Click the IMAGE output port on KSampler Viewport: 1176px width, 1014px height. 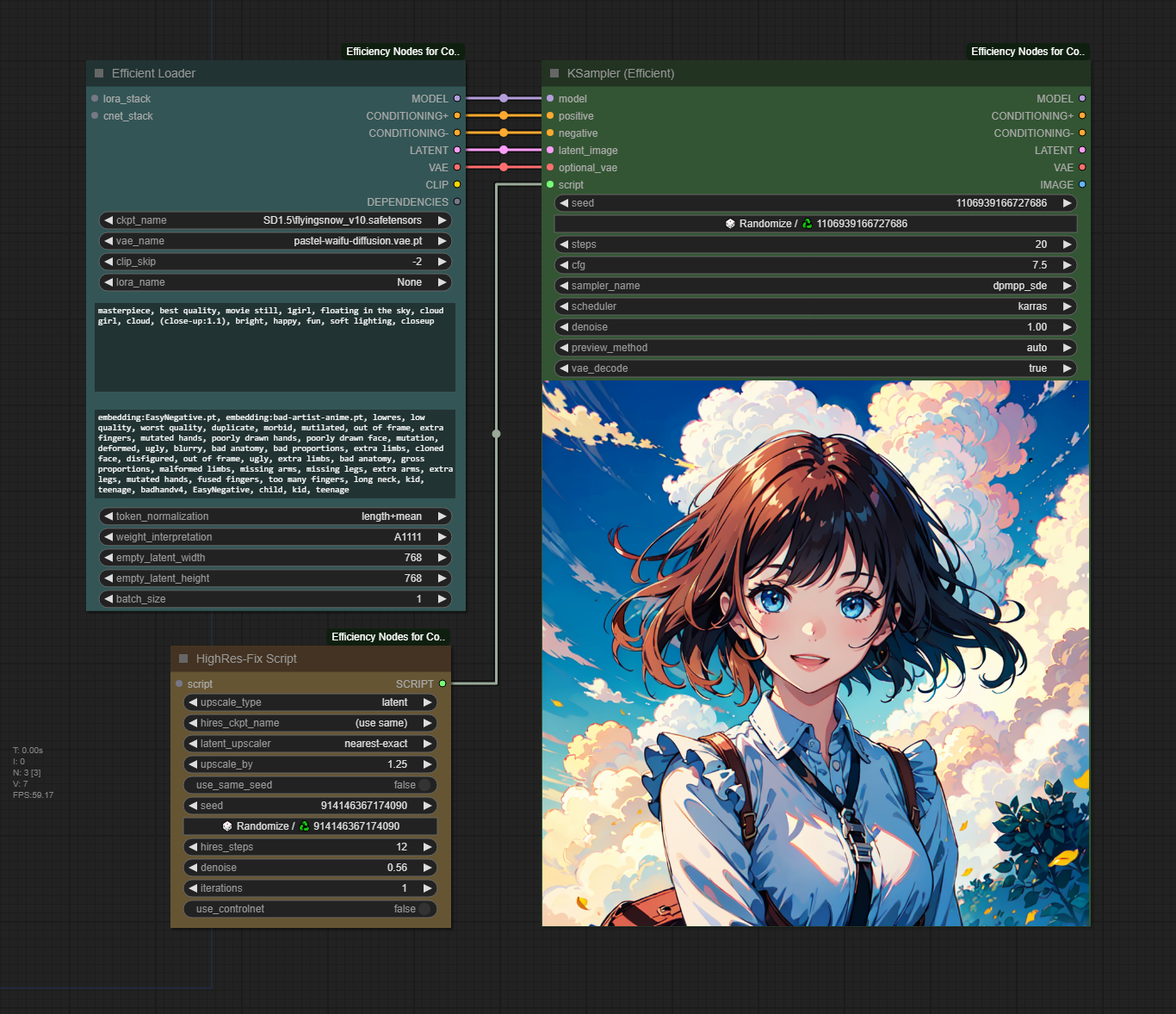point(1082,184)
